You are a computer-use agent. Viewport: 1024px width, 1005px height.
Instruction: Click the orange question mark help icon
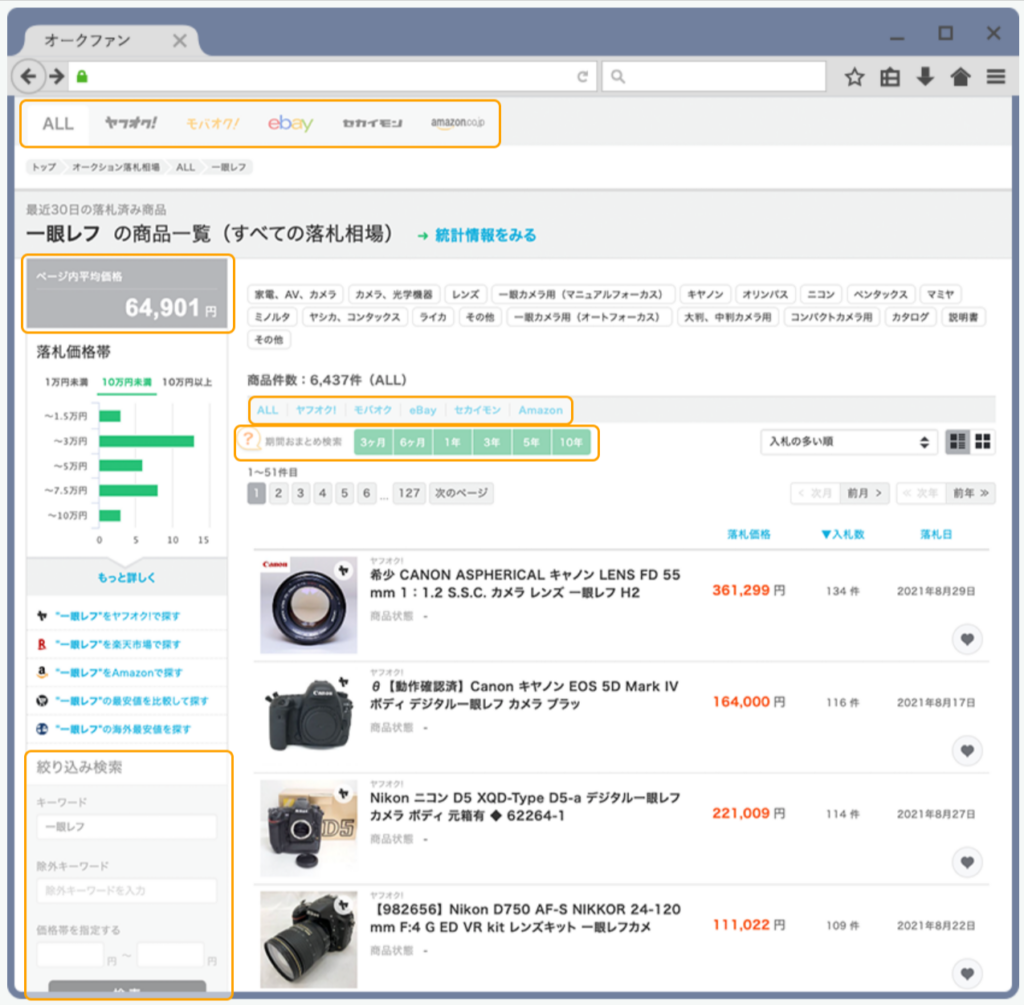pyautogui.click(x=248, y=441)
